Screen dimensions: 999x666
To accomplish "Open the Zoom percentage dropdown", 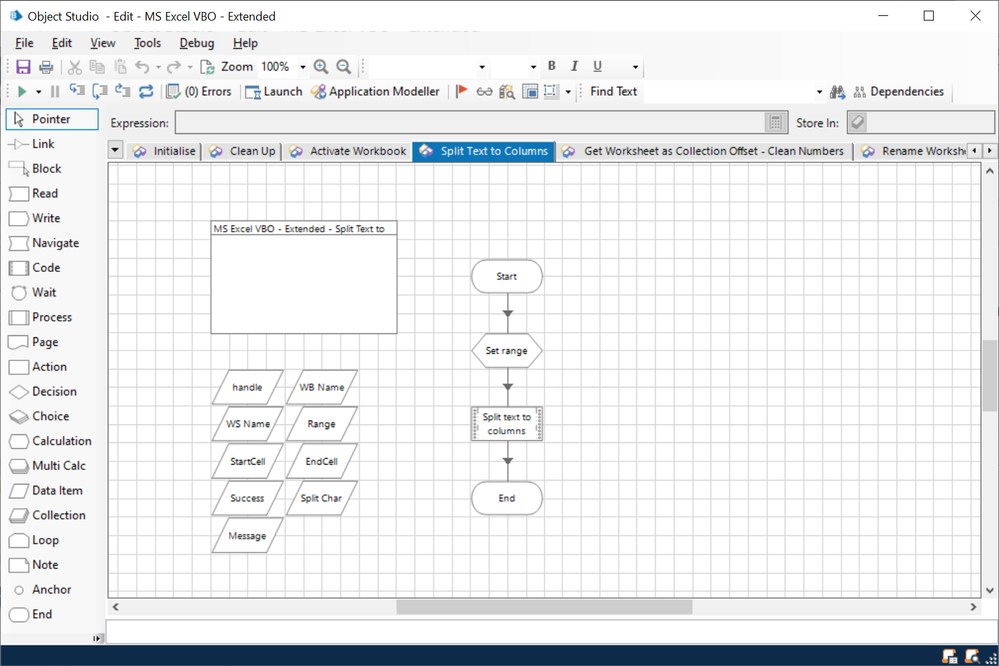I will [x=303, y=68].
